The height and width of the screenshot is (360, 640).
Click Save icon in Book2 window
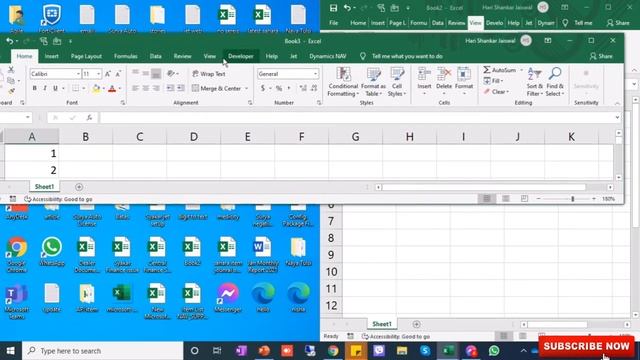pyautogui.click(x=333, y=8)
